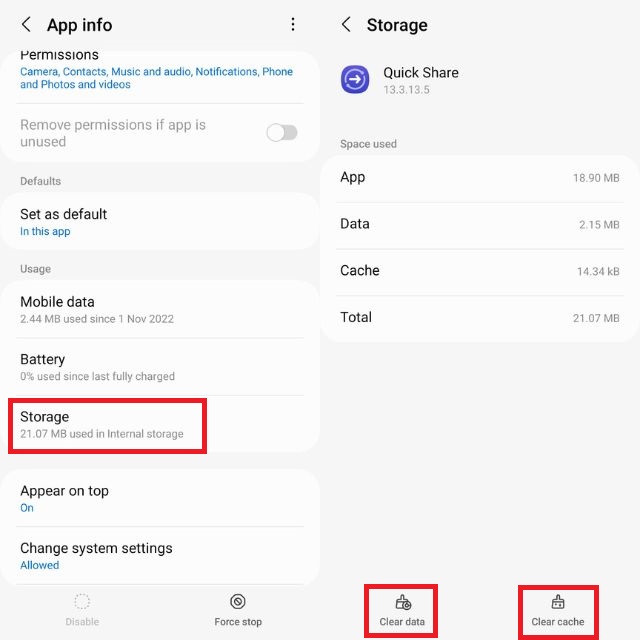Image resolution: width=640 pixels, height=640 pixels.
Task: Open the three-dot more options menu
Action: click(293, 25)
